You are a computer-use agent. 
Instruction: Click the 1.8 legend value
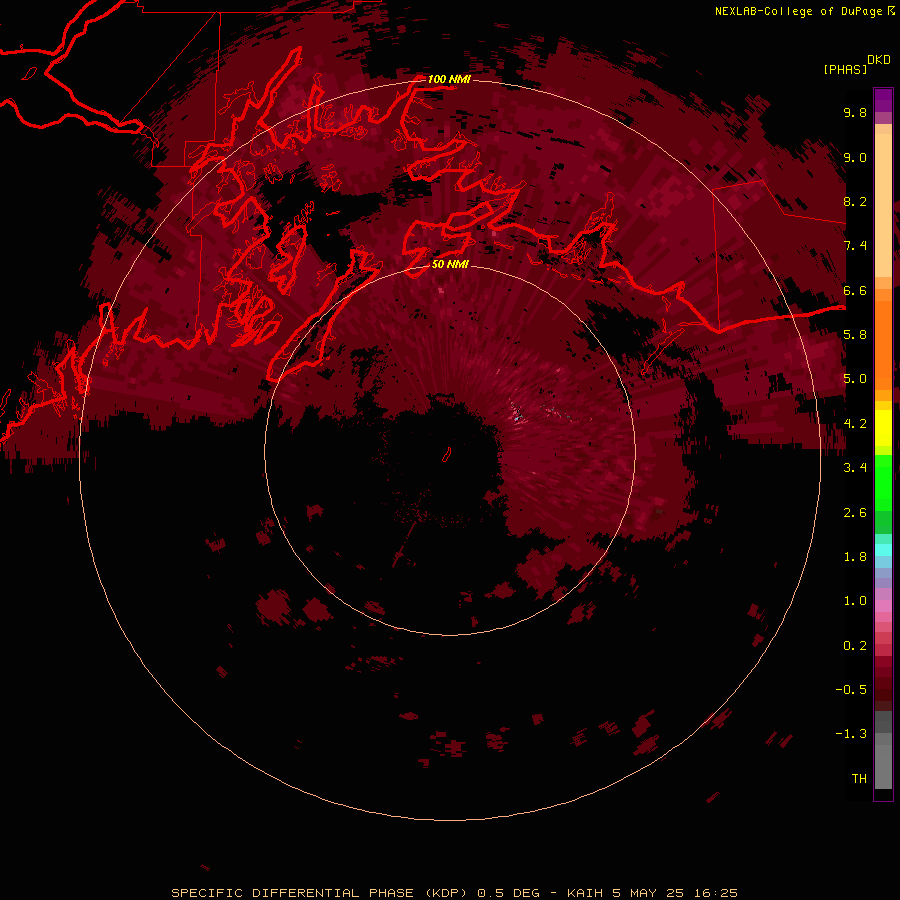pos(855,557)
